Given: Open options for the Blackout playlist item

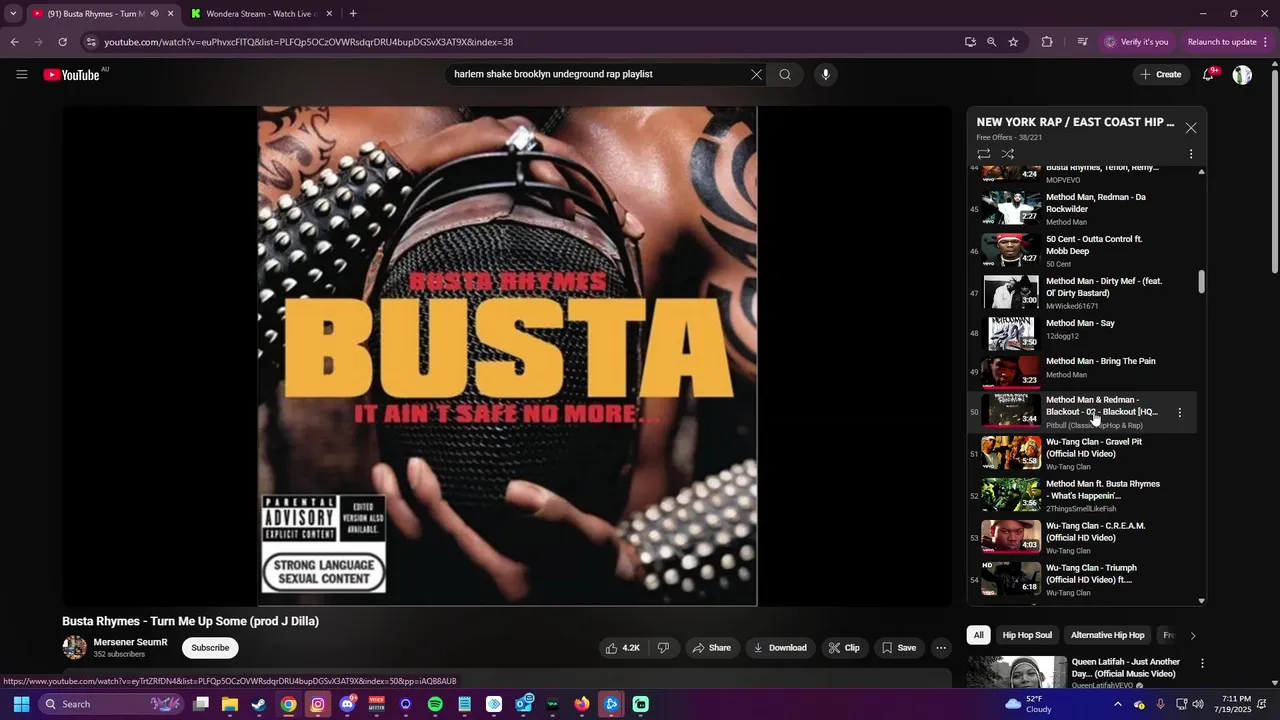Looking at the screenshot, I should pos(1179,412).
